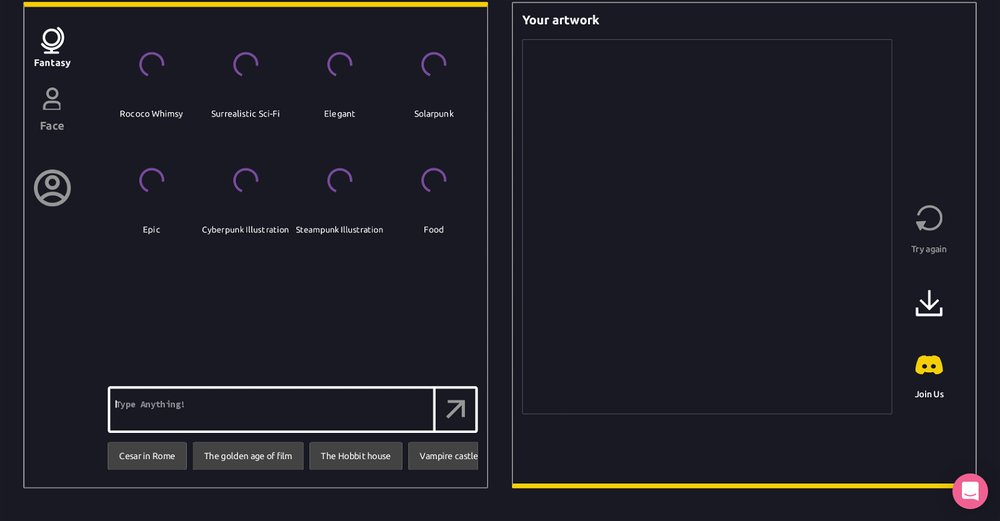
Task: Submit prompt with the arrow icon
Action: click(x=455, y=409)
